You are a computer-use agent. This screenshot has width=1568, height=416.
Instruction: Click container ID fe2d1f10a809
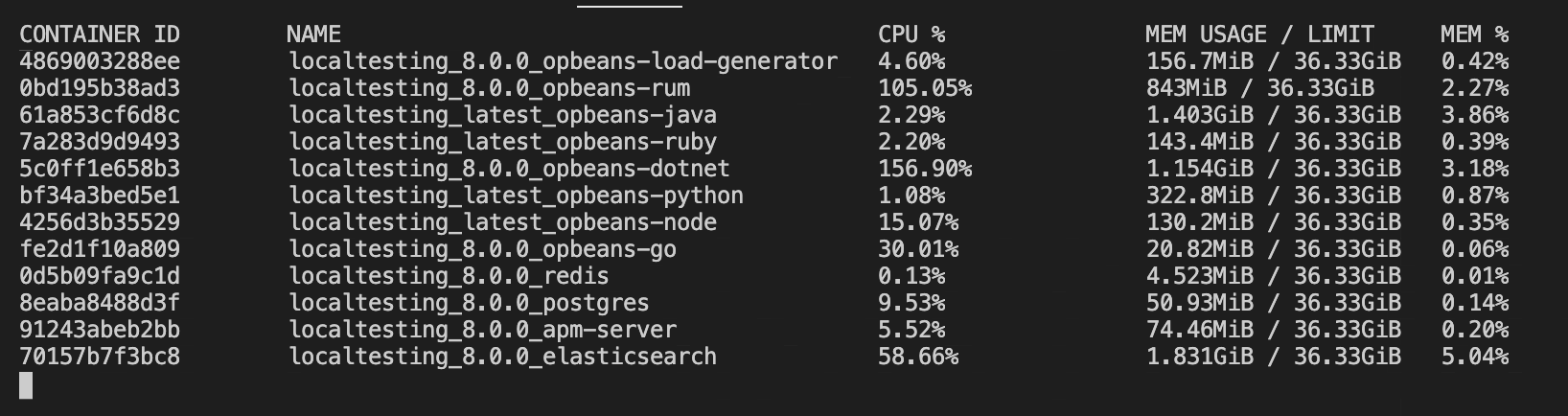click(100, 249)
